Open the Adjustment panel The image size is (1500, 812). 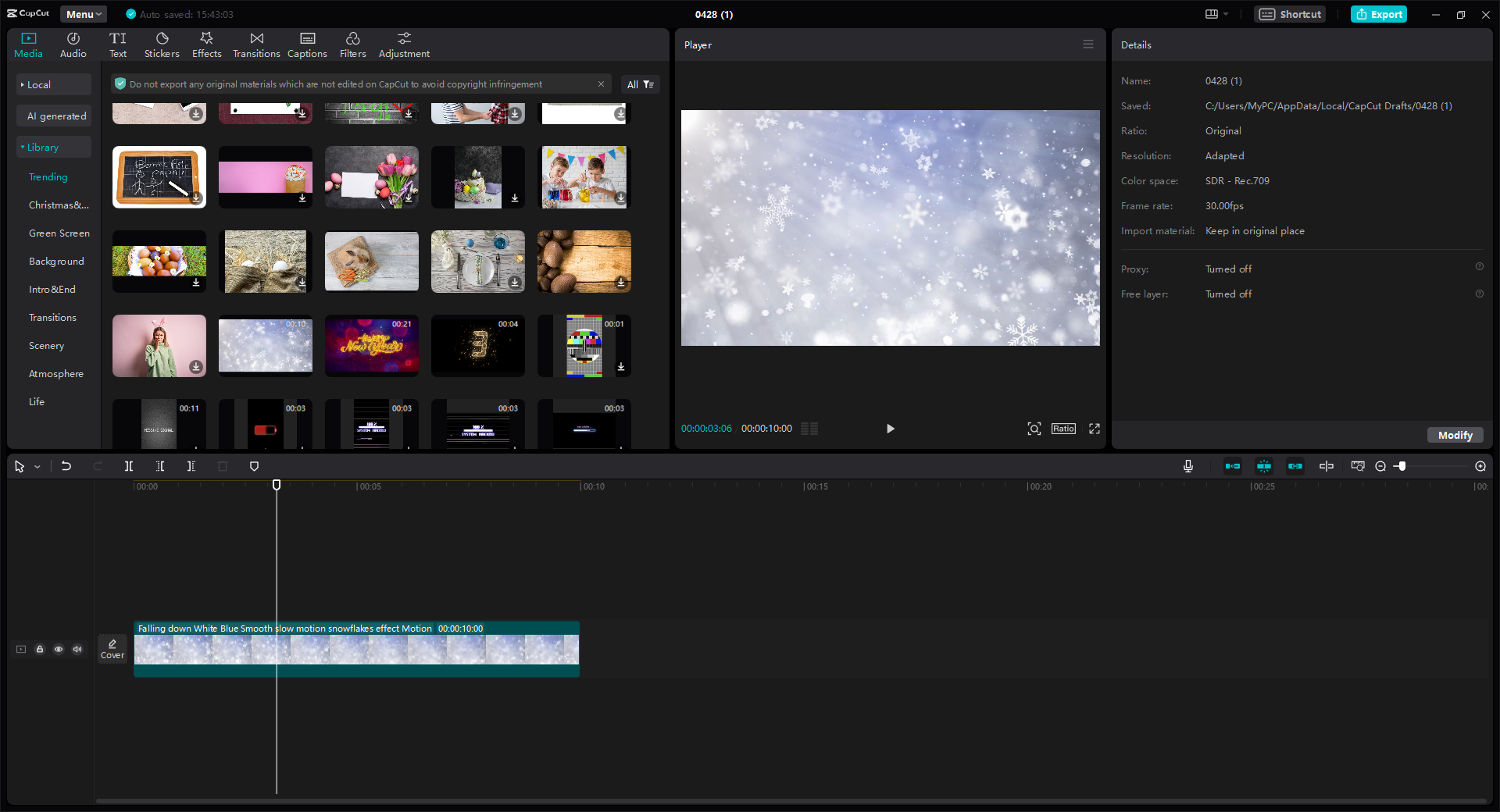coord(404,44)
